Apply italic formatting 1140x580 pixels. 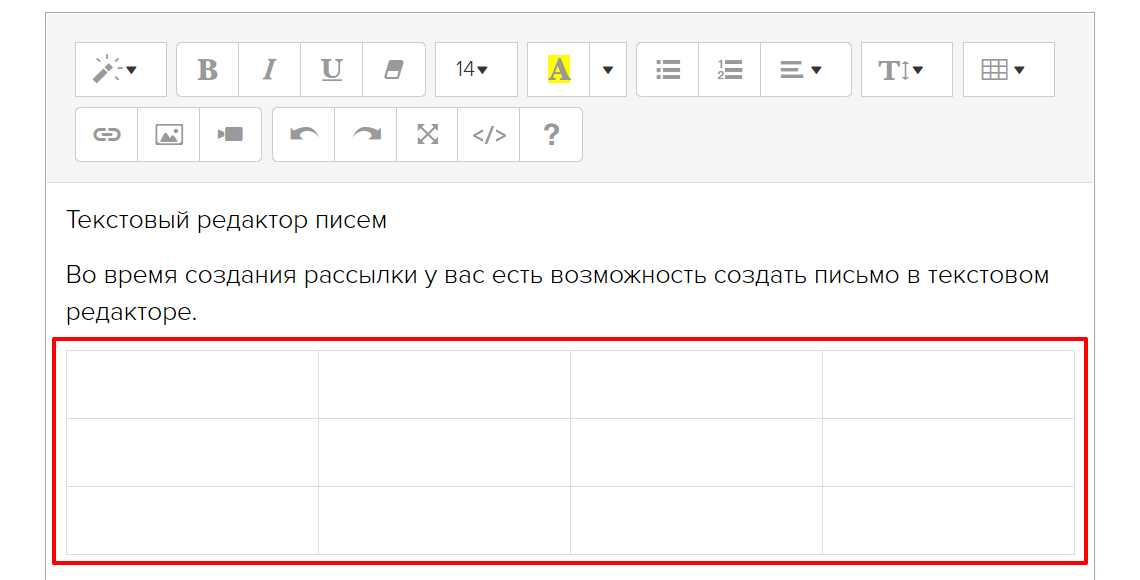pyautogui.click(x=269, y=70)
